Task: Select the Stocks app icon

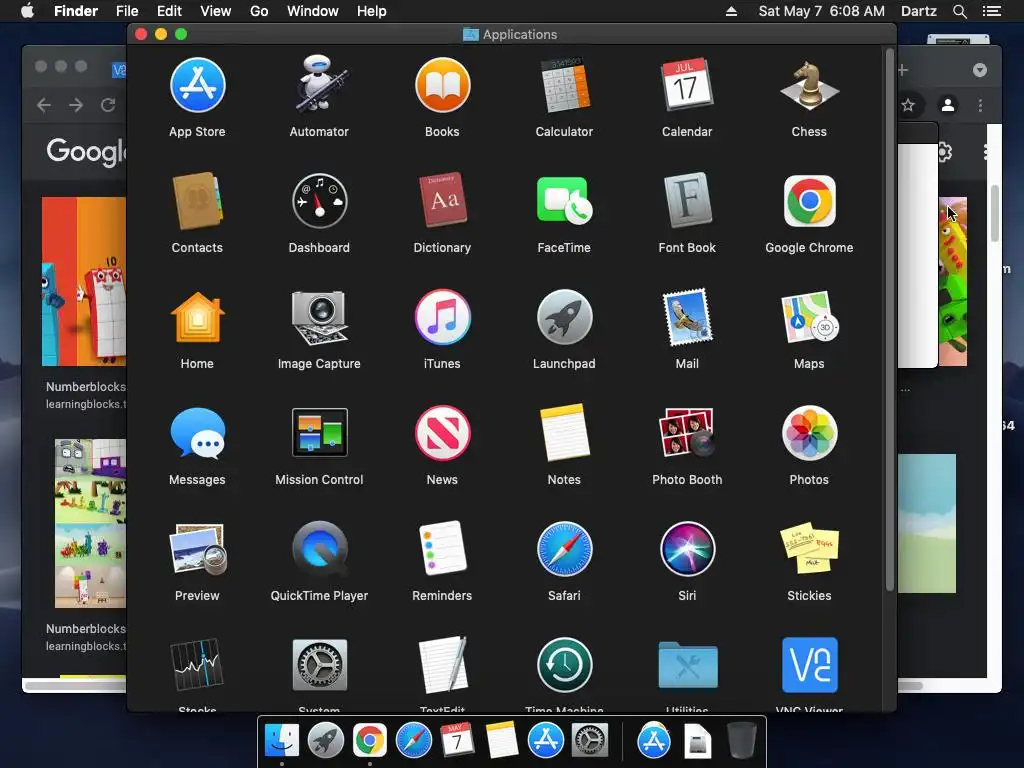Action: (x=197, y=665)
